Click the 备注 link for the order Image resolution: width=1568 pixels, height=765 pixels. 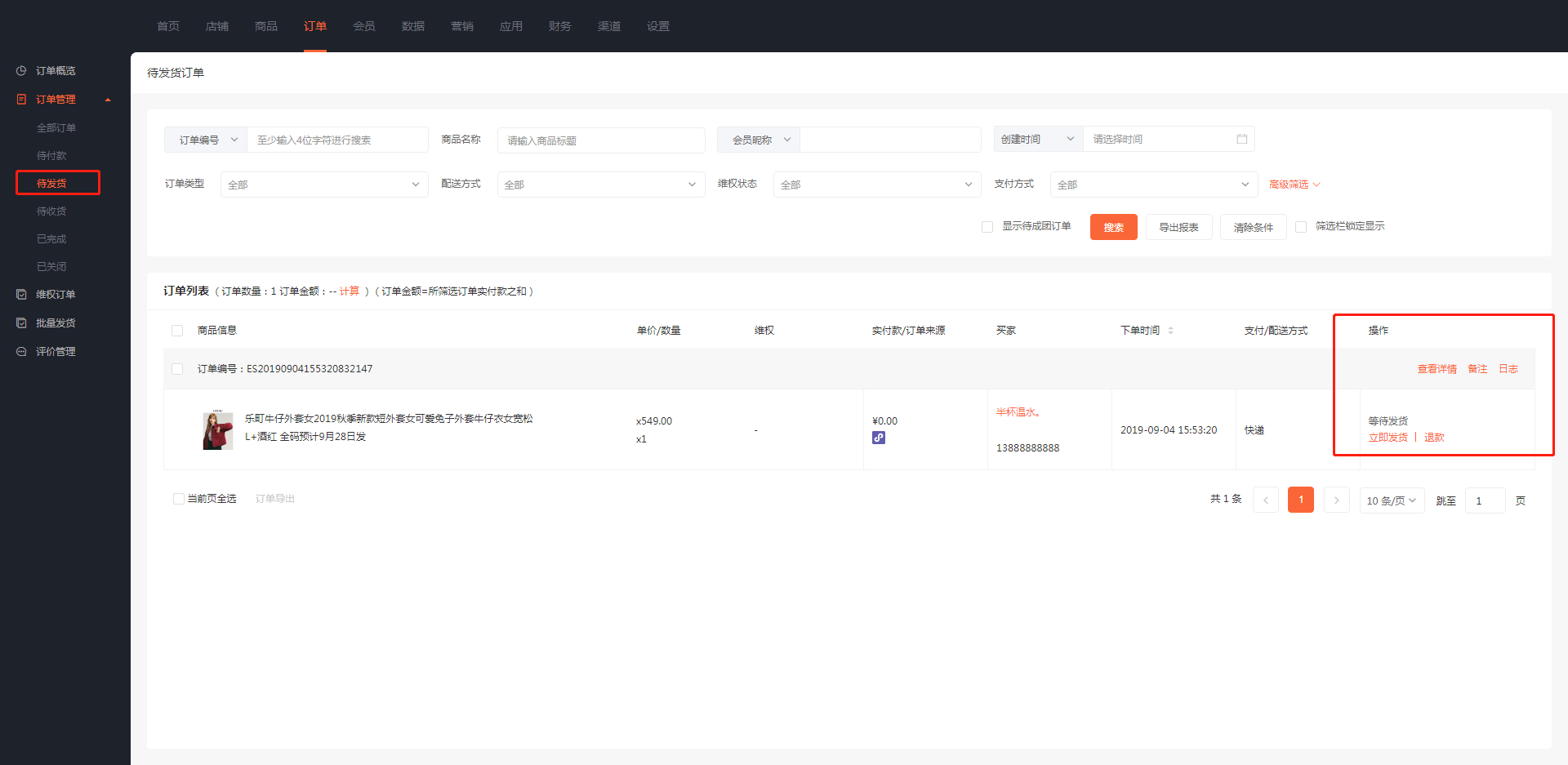1477,369
